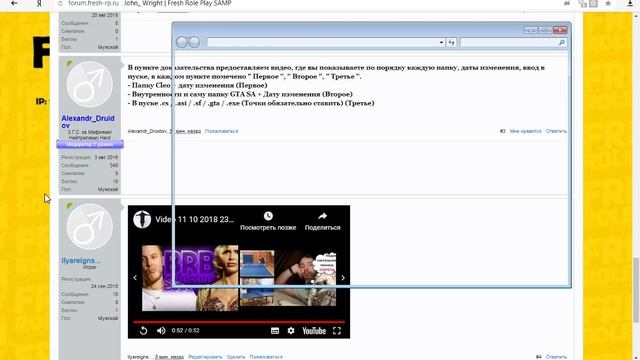Open ilyareigns avatar image
This screenshot has width=640, height=360.
click(90, 227)
